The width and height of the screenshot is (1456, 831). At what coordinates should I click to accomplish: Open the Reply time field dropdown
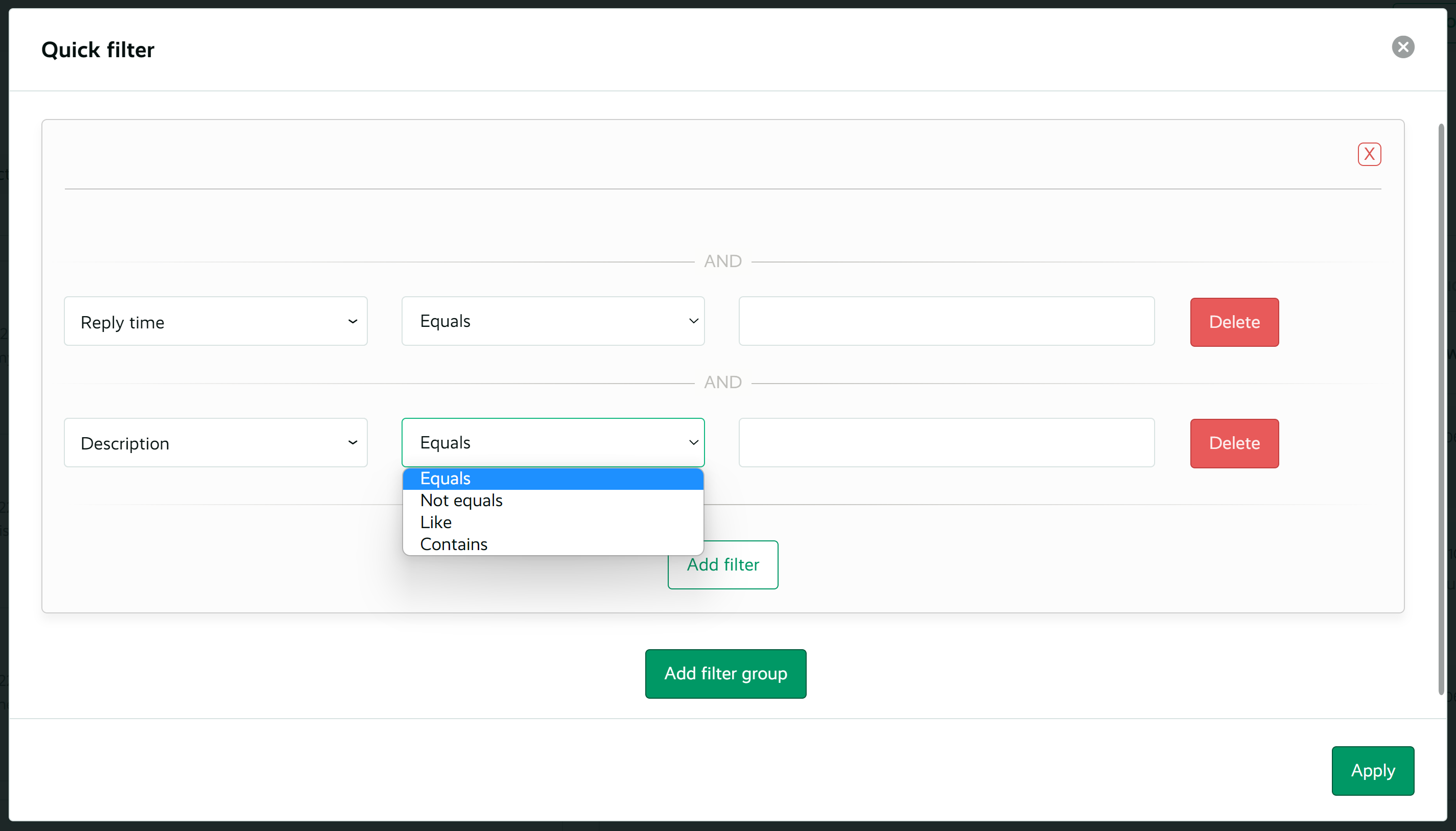[x=215, y=321]
